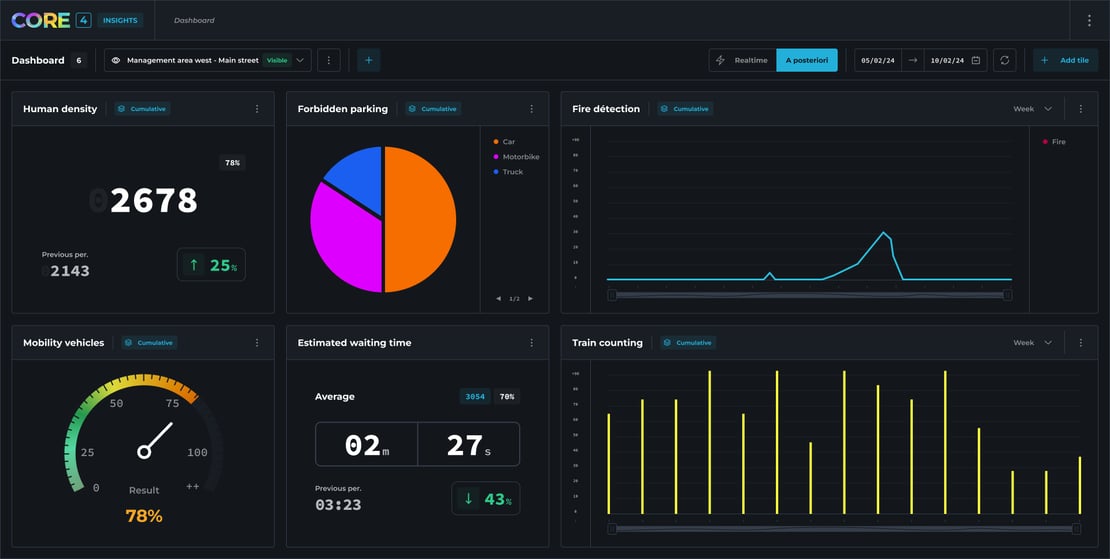Toggle Motorbike series in pie legend
Viewport: 1110px width, 559px height.
pos(516,156)
